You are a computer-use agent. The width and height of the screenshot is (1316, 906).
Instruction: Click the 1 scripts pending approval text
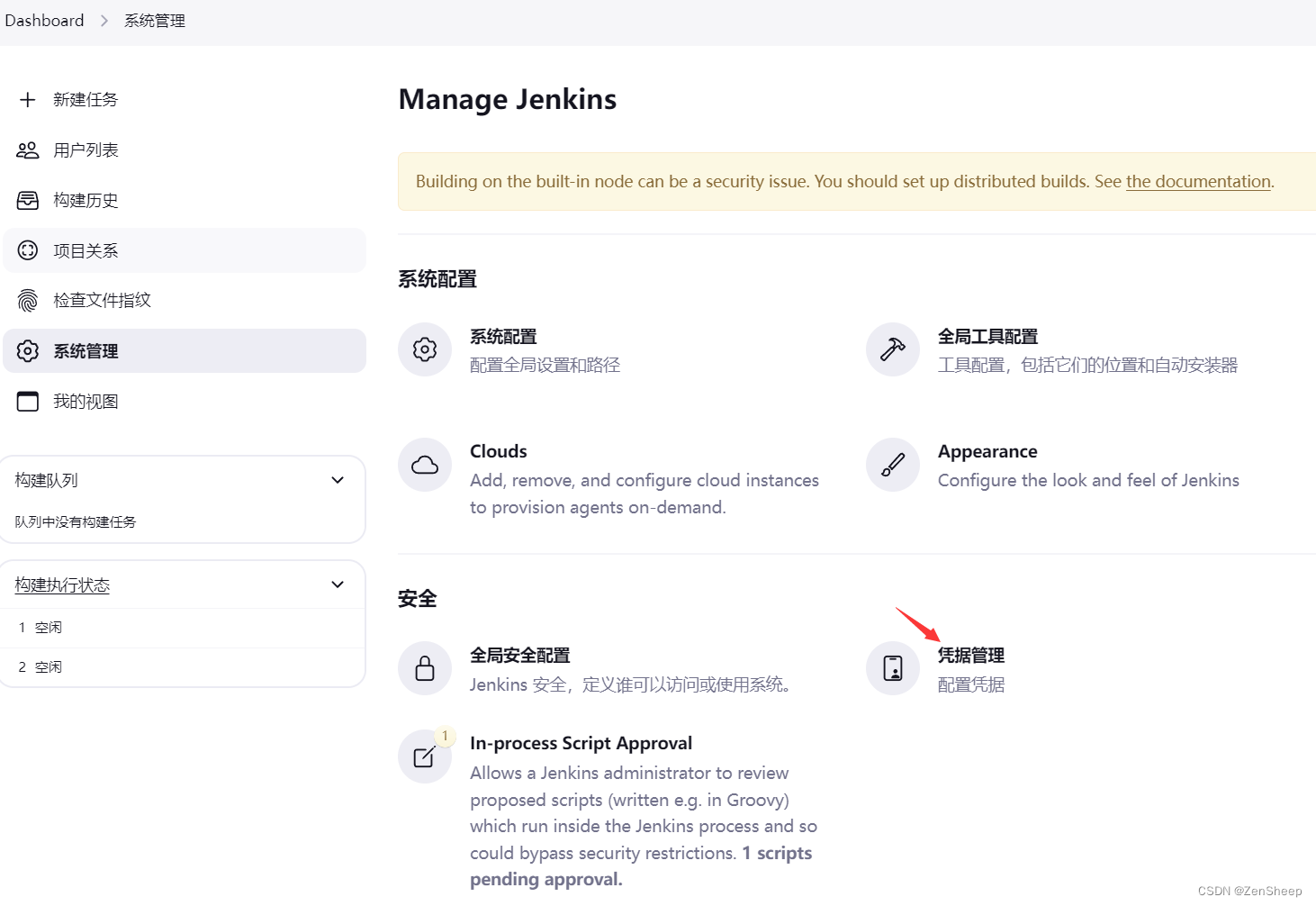coord(641,865)
